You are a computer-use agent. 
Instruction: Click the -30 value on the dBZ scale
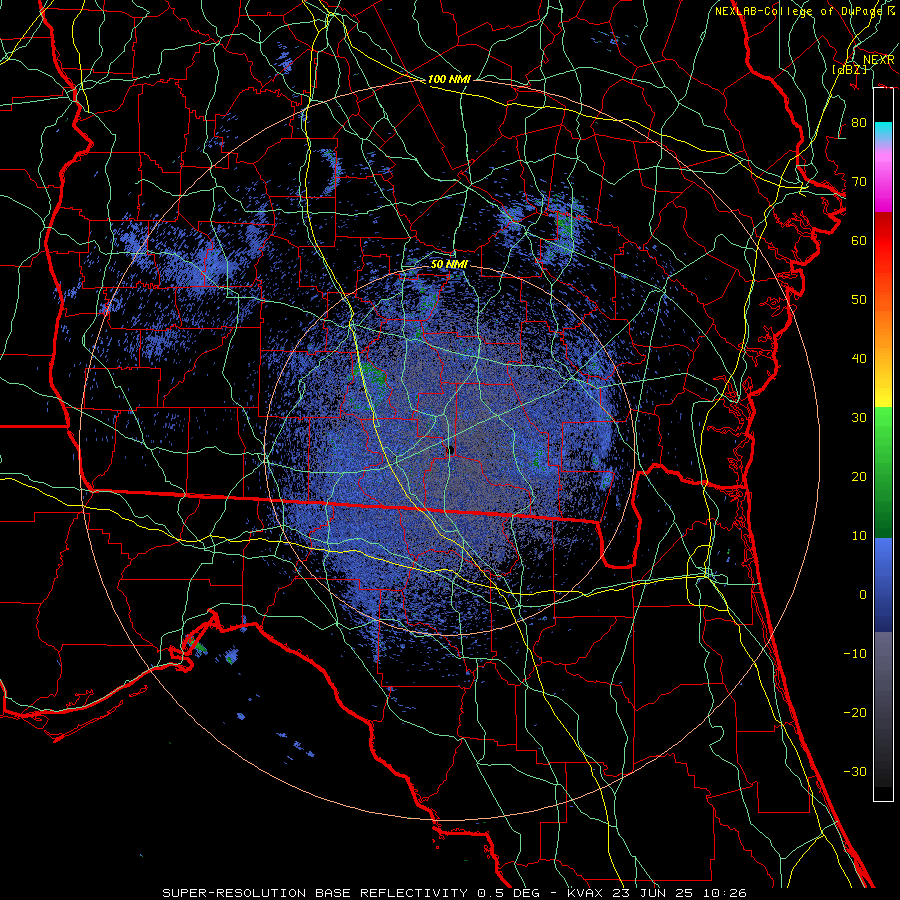tap(855, 771)
